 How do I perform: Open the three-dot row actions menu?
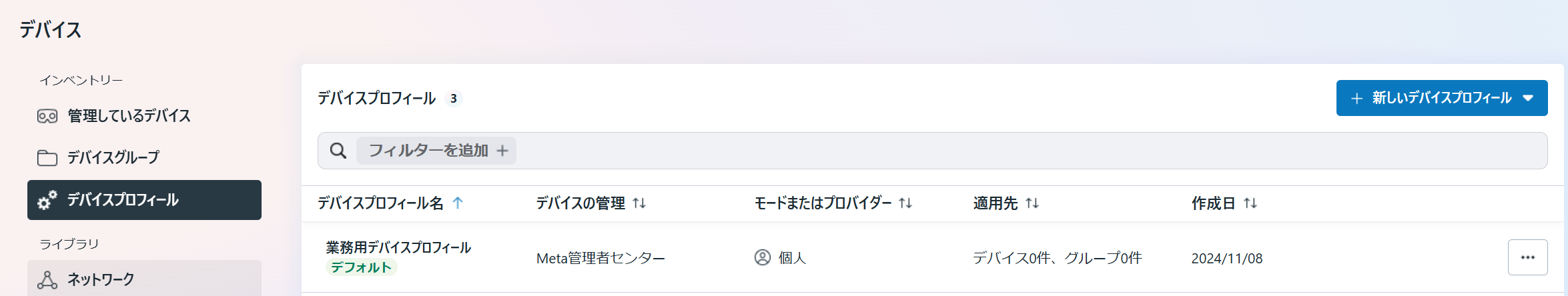pyautogui.click(x=1527, y=257)
